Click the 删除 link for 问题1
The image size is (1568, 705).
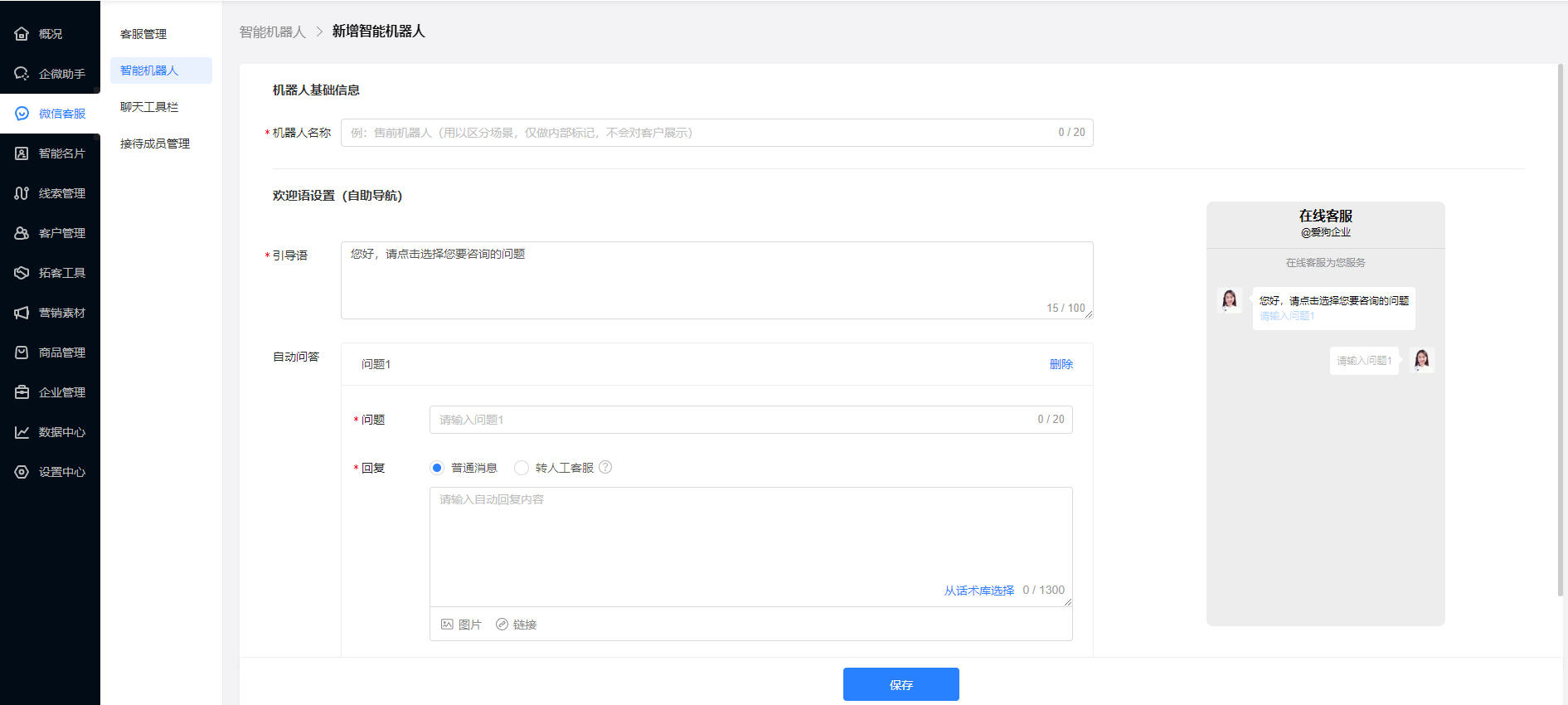tap(1061, 364)
